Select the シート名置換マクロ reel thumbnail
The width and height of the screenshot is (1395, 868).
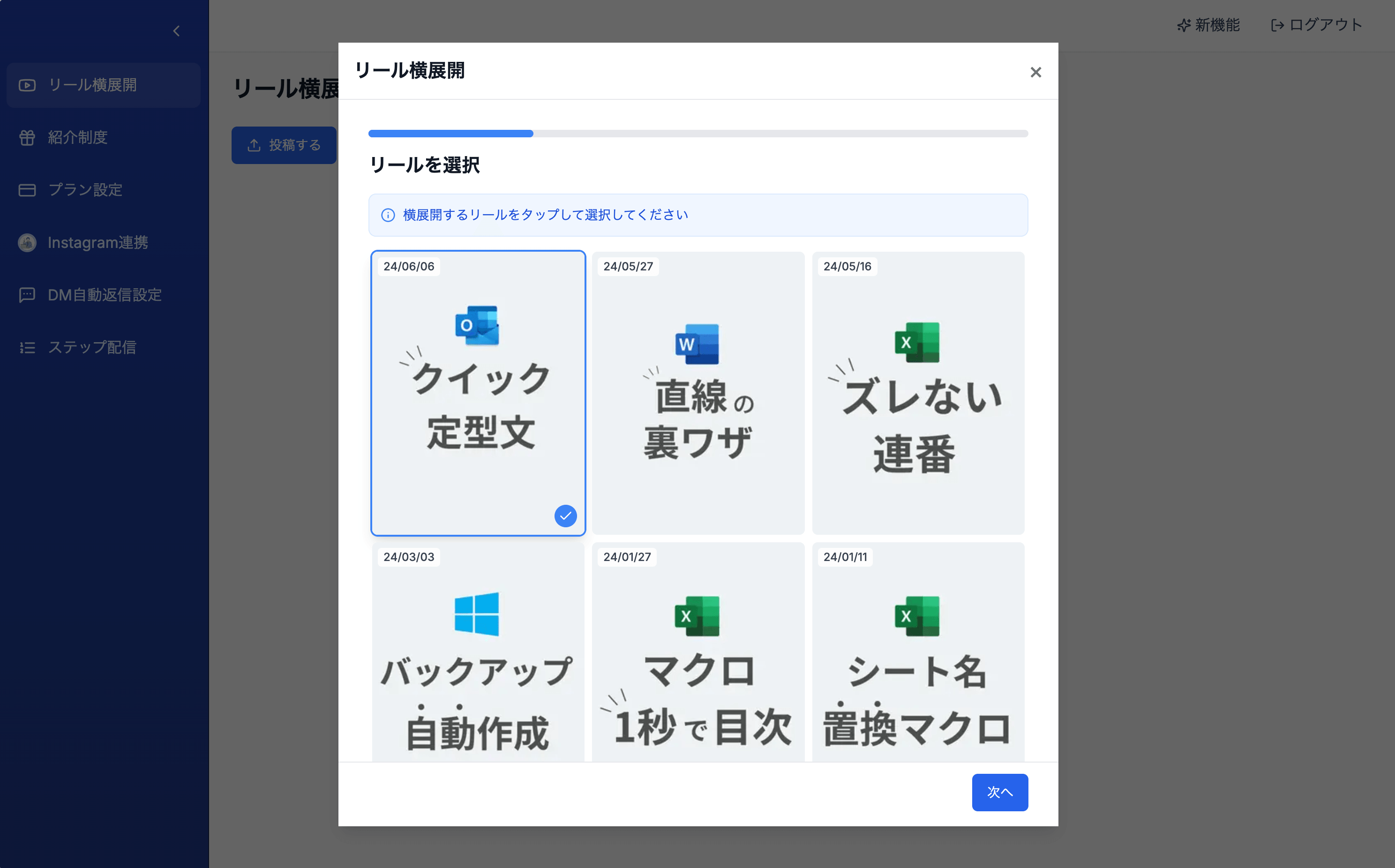[x=918, y=652]
